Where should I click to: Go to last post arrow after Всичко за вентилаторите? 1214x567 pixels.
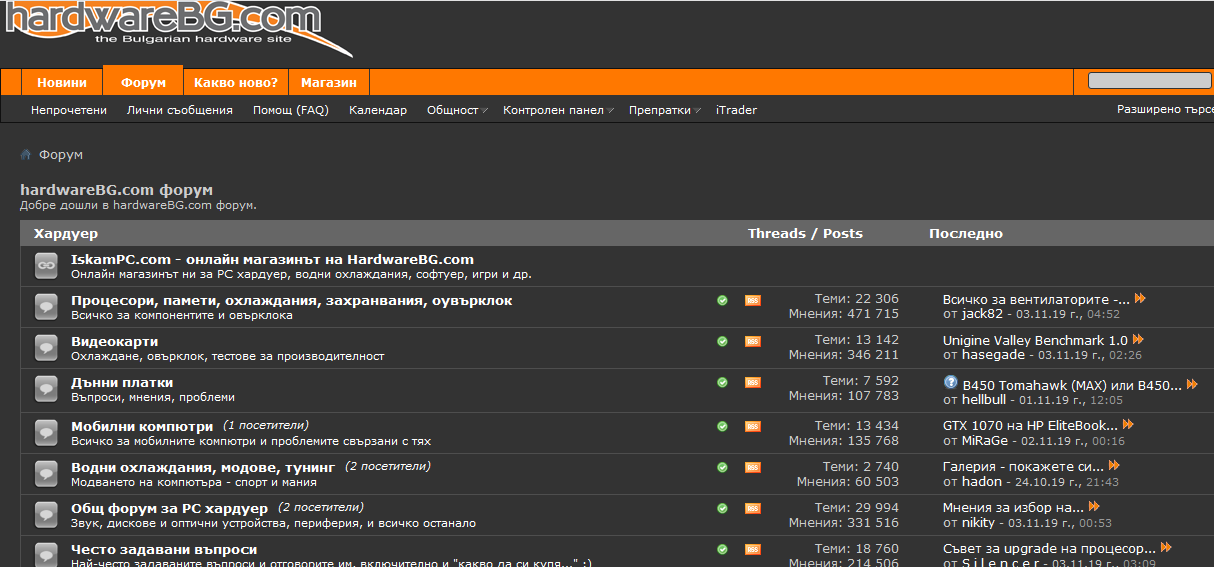[1140, 299]
